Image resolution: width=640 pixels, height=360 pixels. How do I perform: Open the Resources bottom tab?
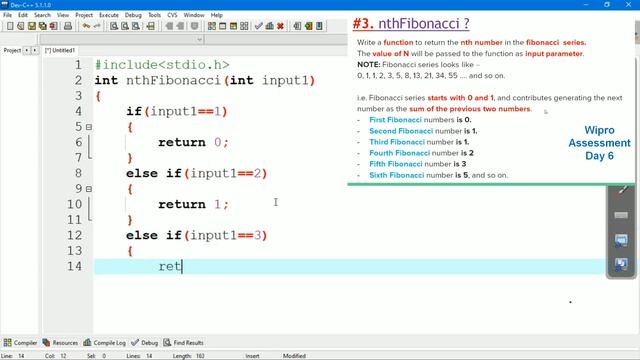click(x=60, y=343)
